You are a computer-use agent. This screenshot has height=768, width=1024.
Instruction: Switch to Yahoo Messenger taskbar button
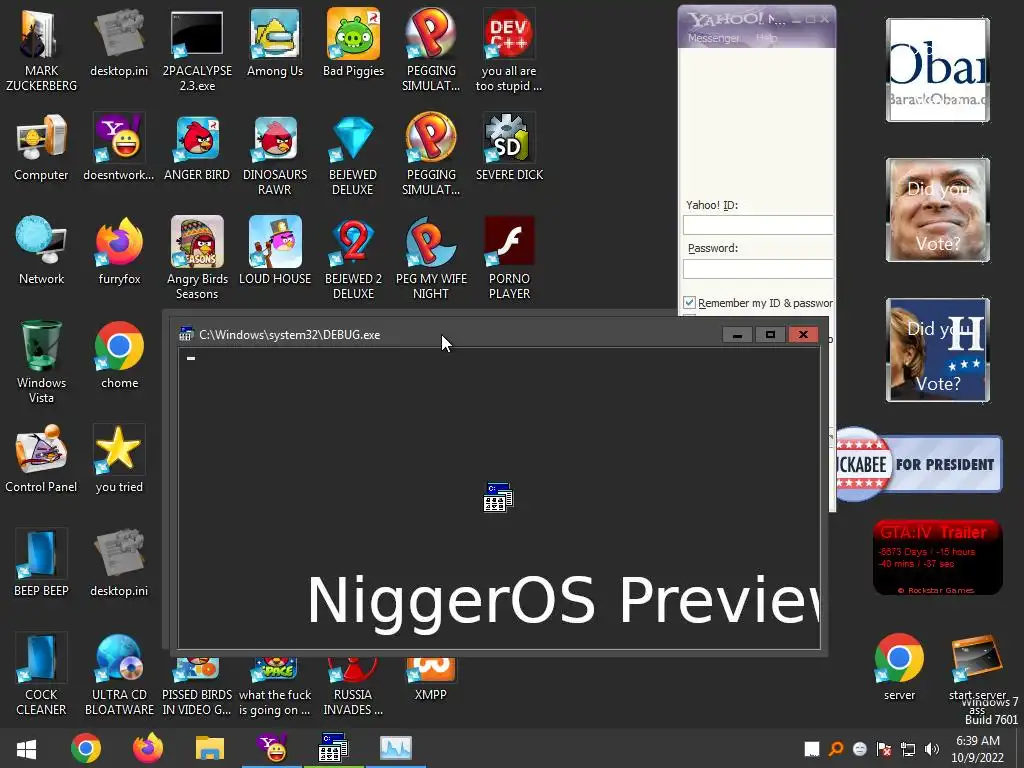[272, 748]
